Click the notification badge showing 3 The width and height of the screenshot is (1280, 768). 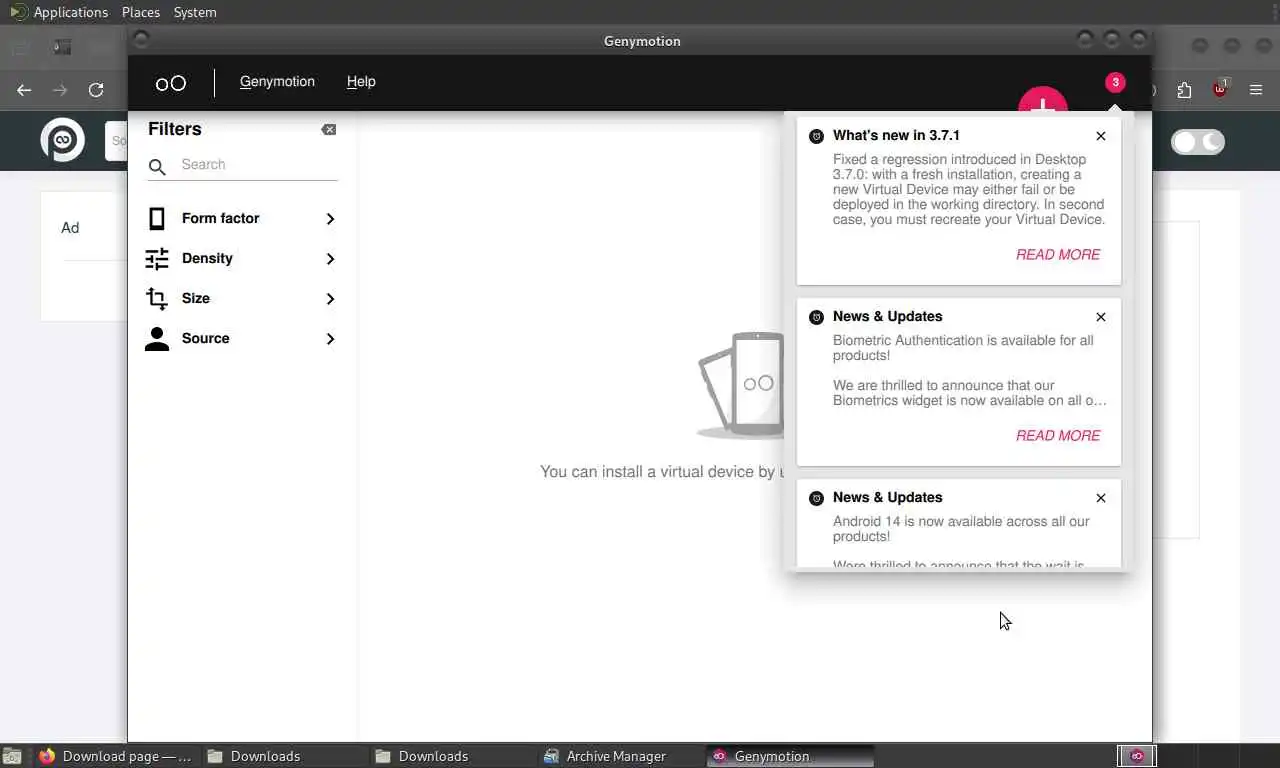[x=1115, y=83]
